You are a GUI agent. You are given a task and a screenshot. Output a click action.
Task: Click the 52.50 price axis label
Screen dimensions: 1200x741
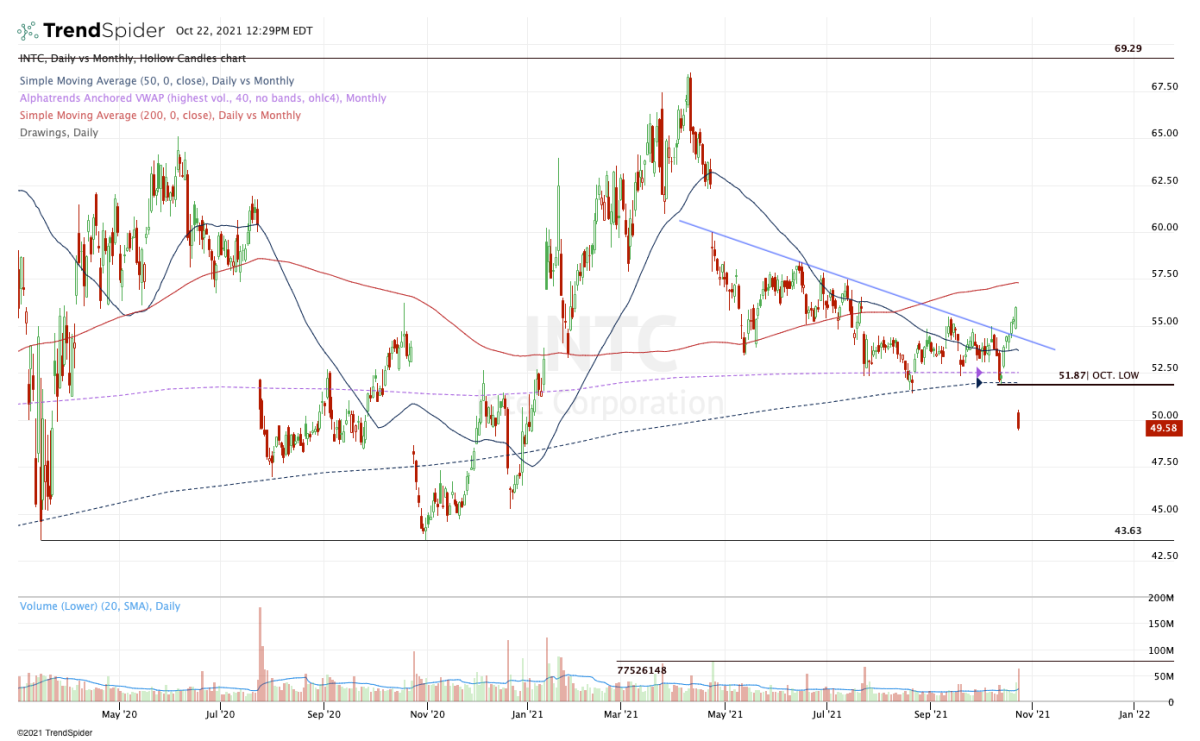tap(1166, 368)
